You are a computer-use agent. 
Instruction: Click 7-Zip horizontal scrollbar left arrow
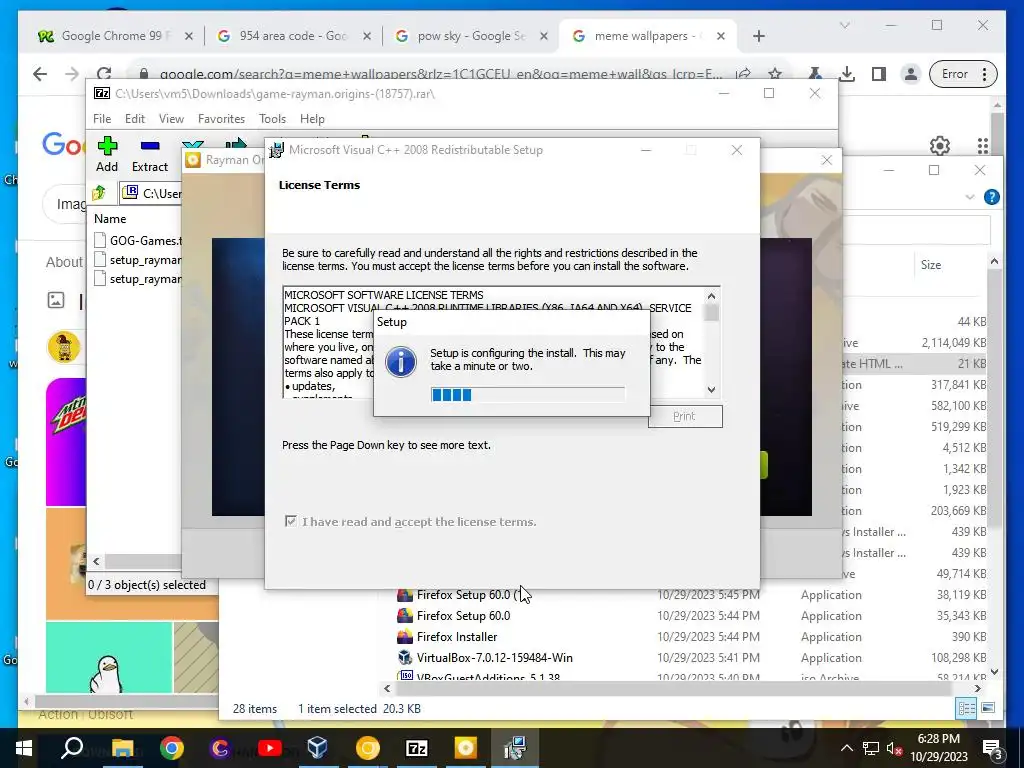(96, 561)
